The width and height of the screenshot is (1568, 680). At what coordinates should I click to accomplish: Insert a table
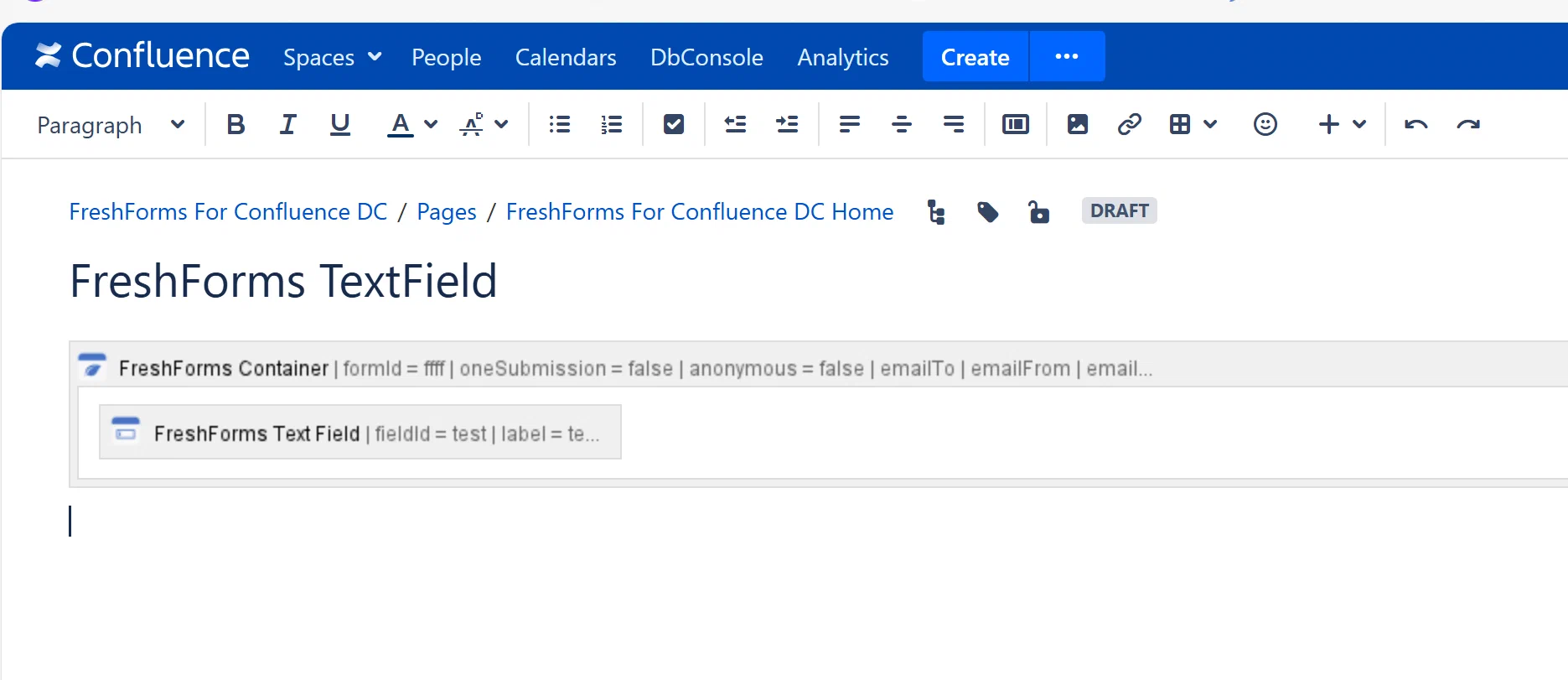(1180, 125)
